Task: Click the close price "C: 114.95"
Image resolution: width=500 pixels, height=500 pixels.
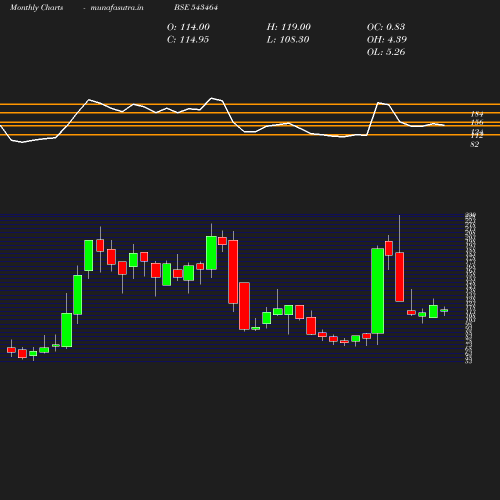Action: point(188,39)
